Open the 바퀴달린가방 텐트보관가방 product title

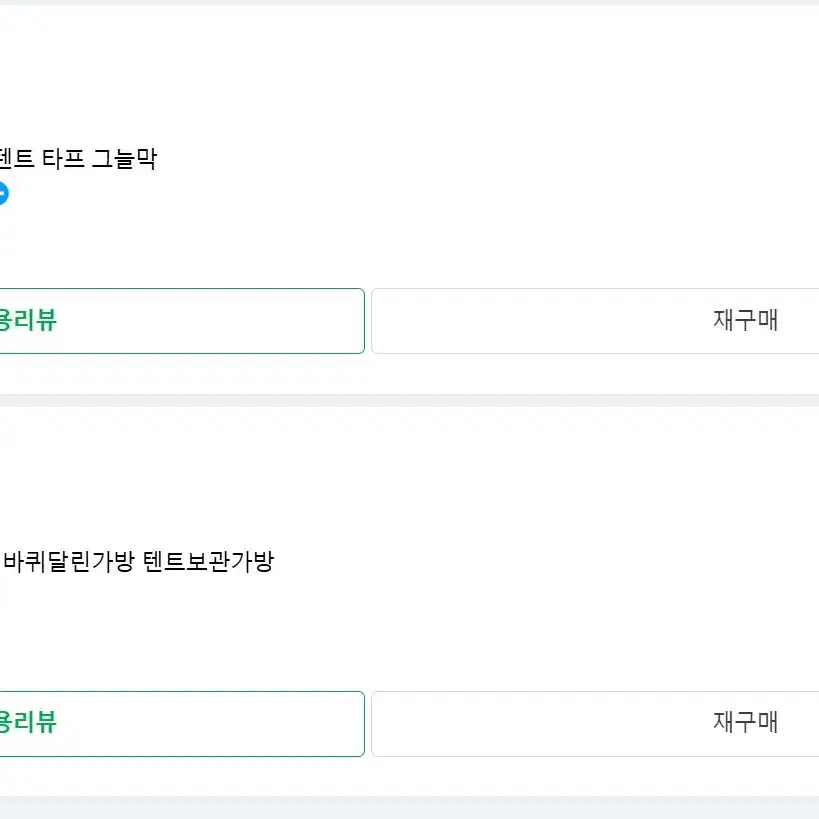click(x=138, y=561)
